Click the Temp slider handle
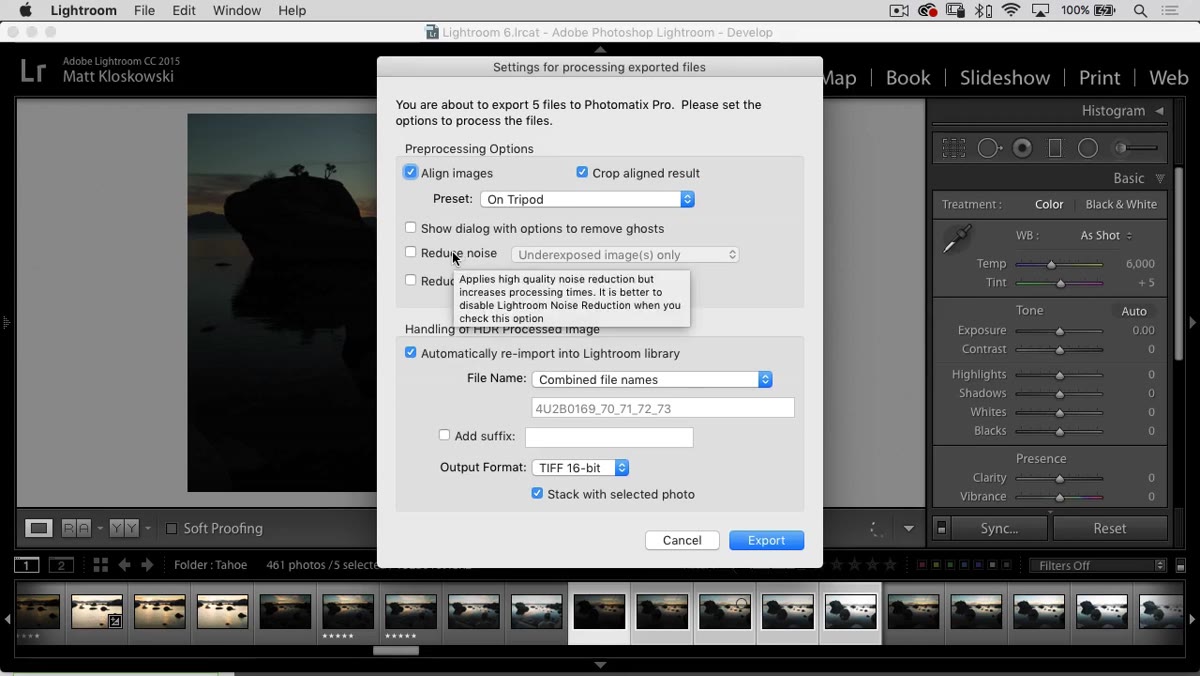Image resolution: width=1200 pixels, height=676 pixels. (1051, 265)
